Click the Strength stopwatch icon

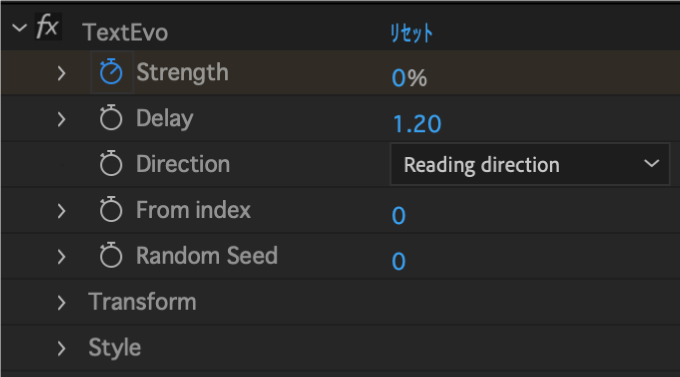click(111, 72)
